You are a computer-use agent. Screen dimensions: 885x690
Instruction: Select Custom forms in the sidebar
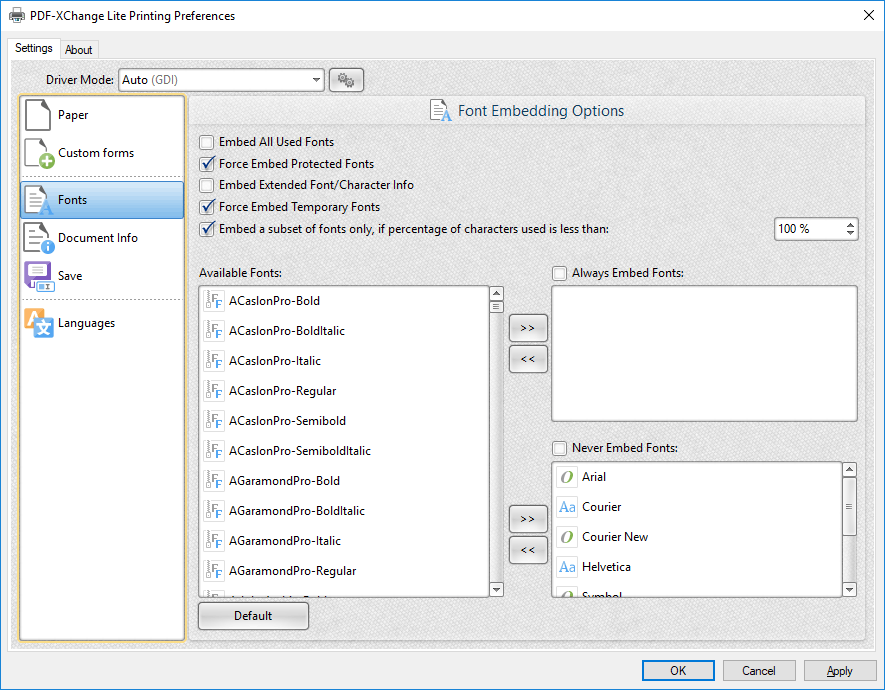click(102, 153)
